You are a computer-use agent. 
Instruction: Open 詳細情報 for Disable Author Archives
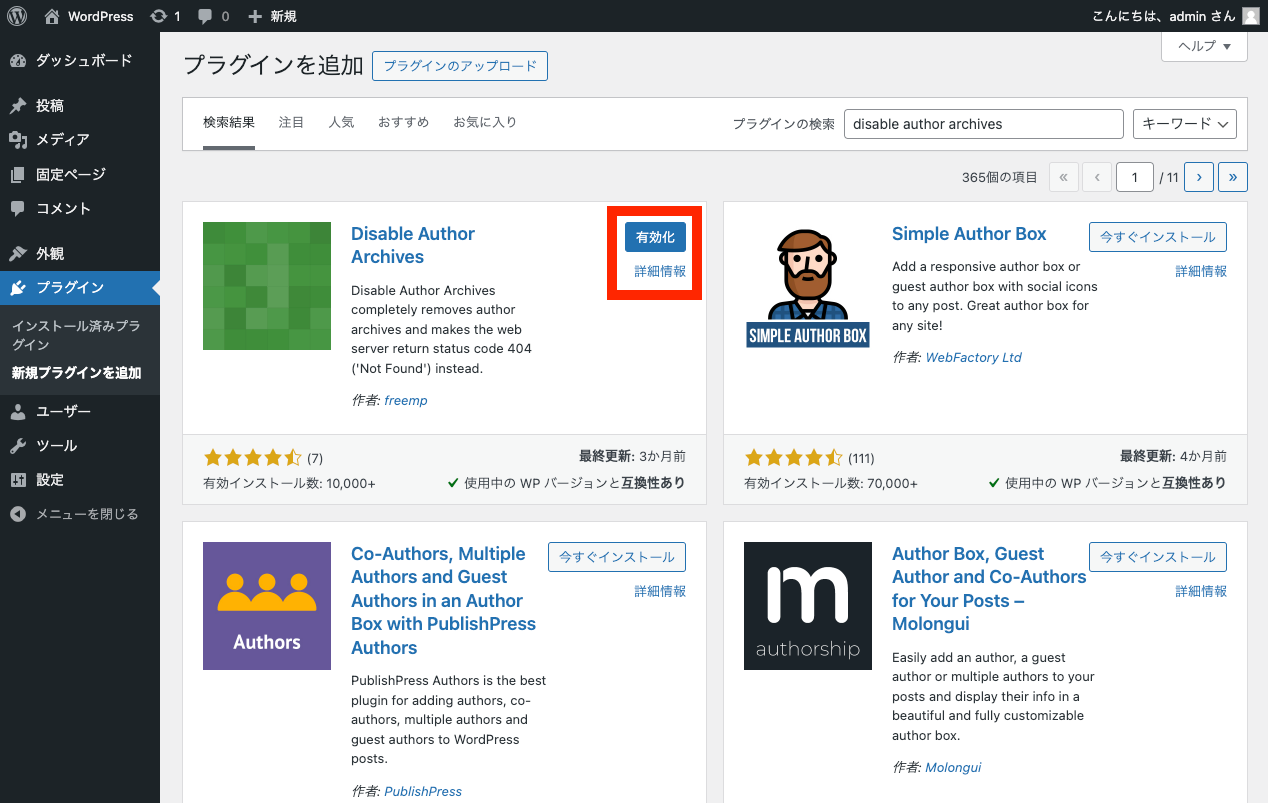tap(660, 271)
